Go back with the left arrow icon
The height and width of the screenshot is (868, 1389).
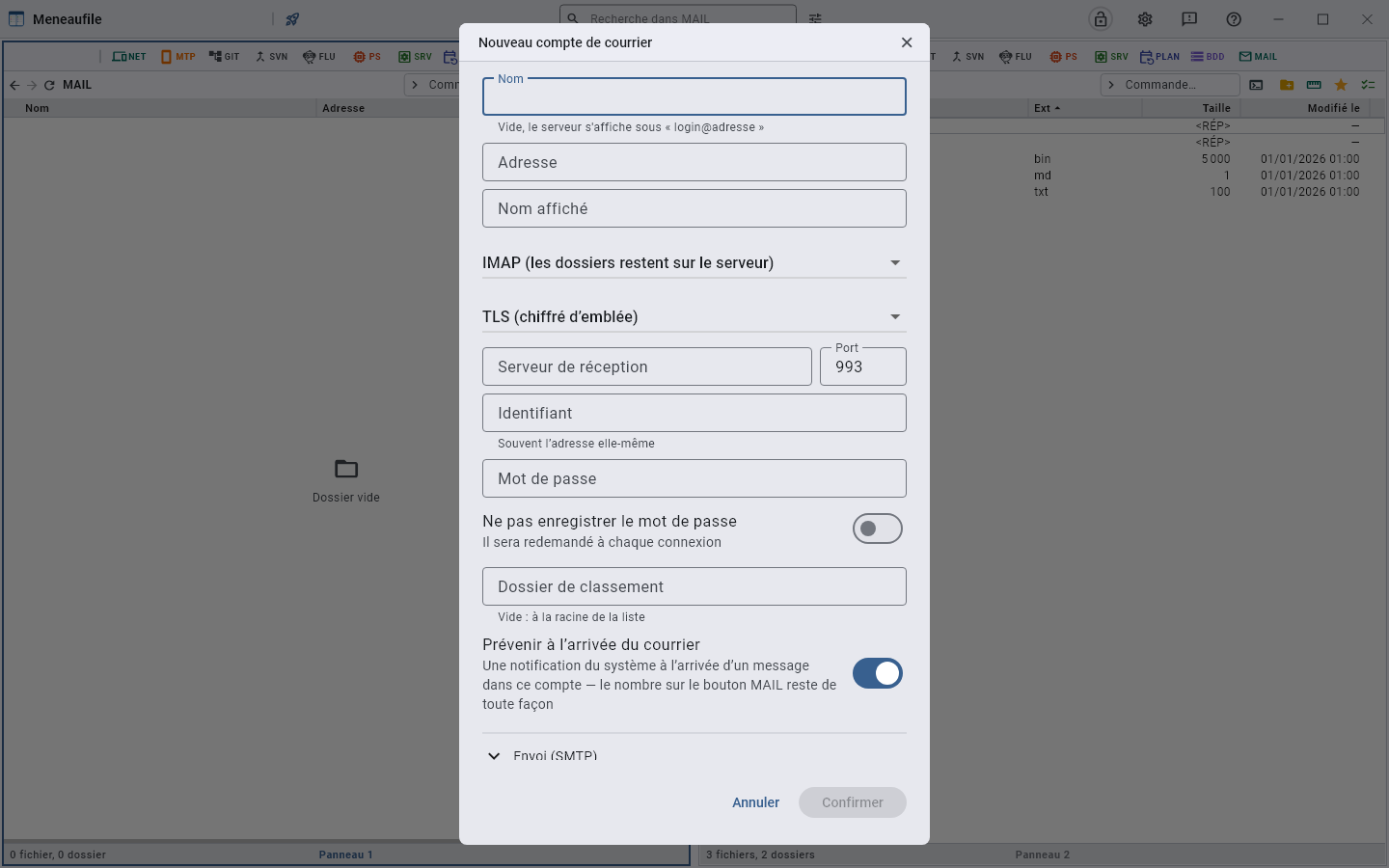(x=14, y=85)
